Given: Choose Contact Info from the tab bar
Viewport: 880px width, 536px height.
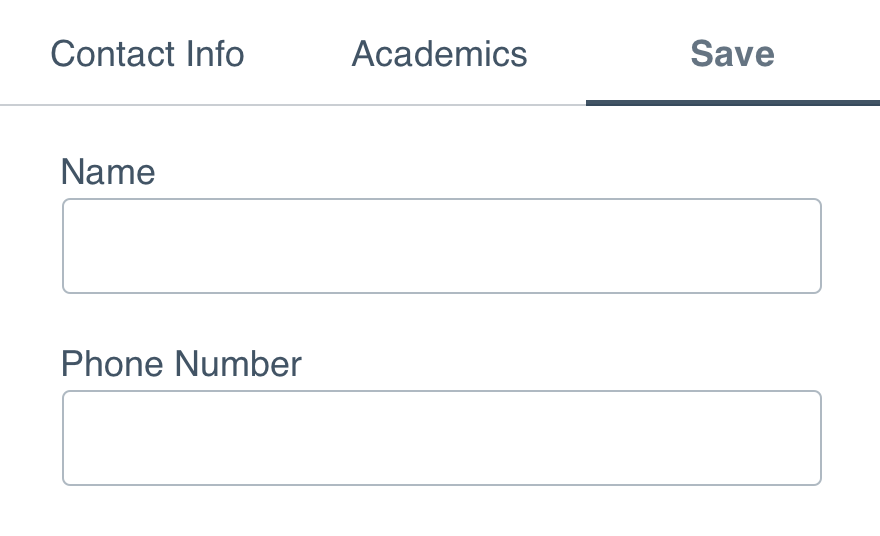Looking at the screenshot, I should [147, 54].
